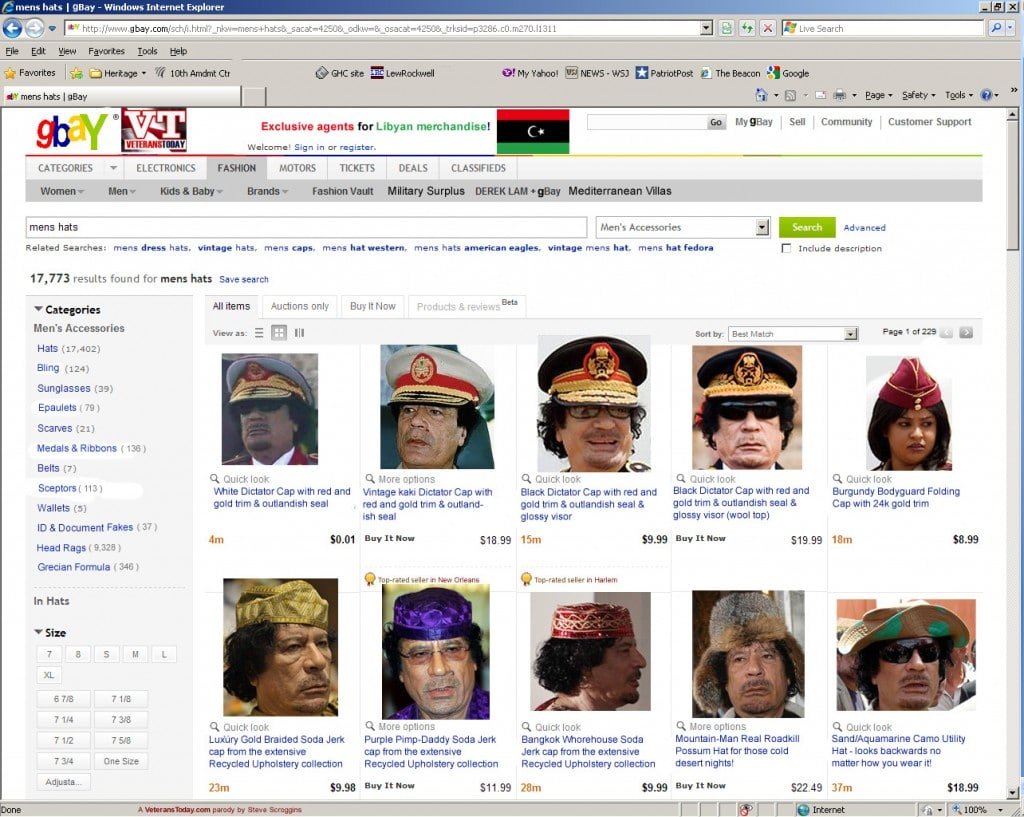This screenshot has height=817, width=1024.
Task: Click the Read Mail icon
Action: click(x=821, y=95)
